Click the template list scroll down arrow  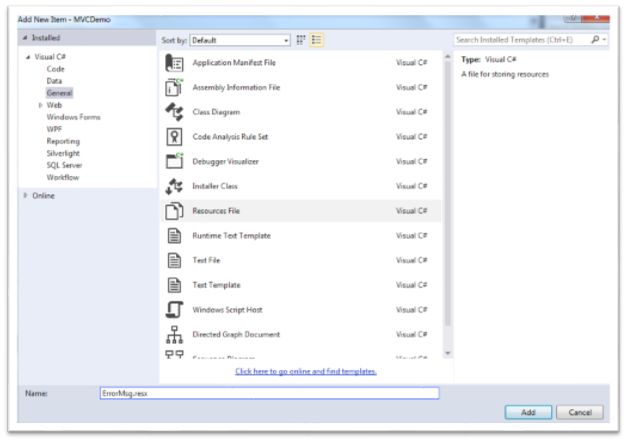[447, 353]
